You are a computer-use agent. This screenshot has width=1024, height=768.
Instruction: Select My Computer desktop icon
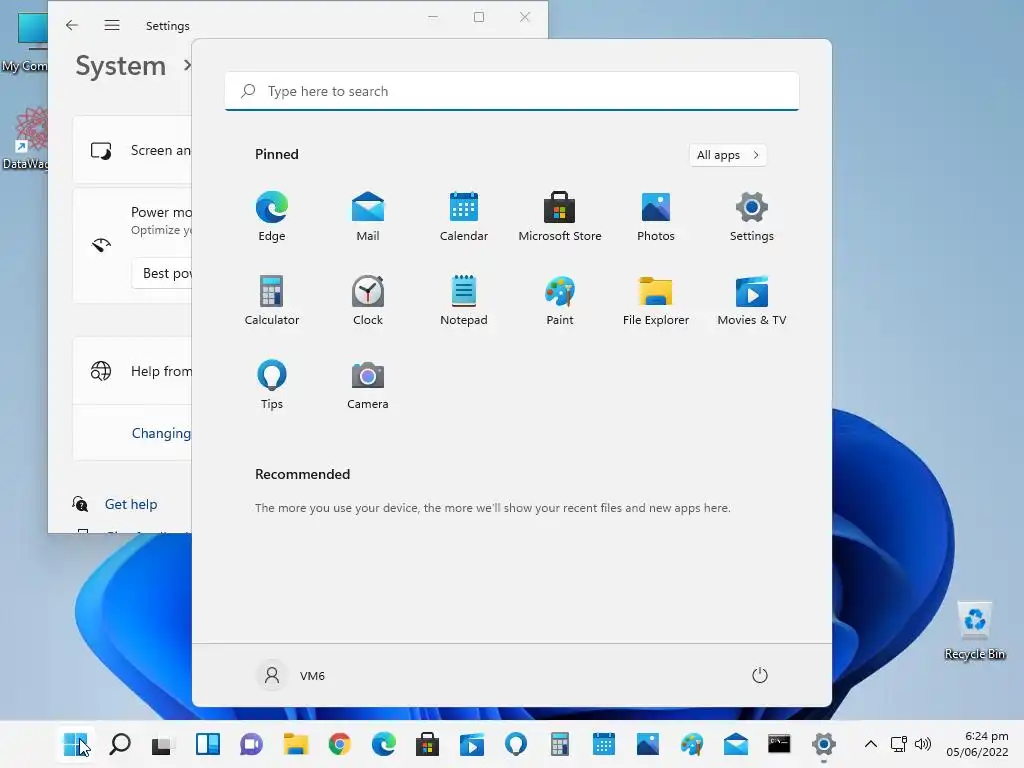pos(26,42)
